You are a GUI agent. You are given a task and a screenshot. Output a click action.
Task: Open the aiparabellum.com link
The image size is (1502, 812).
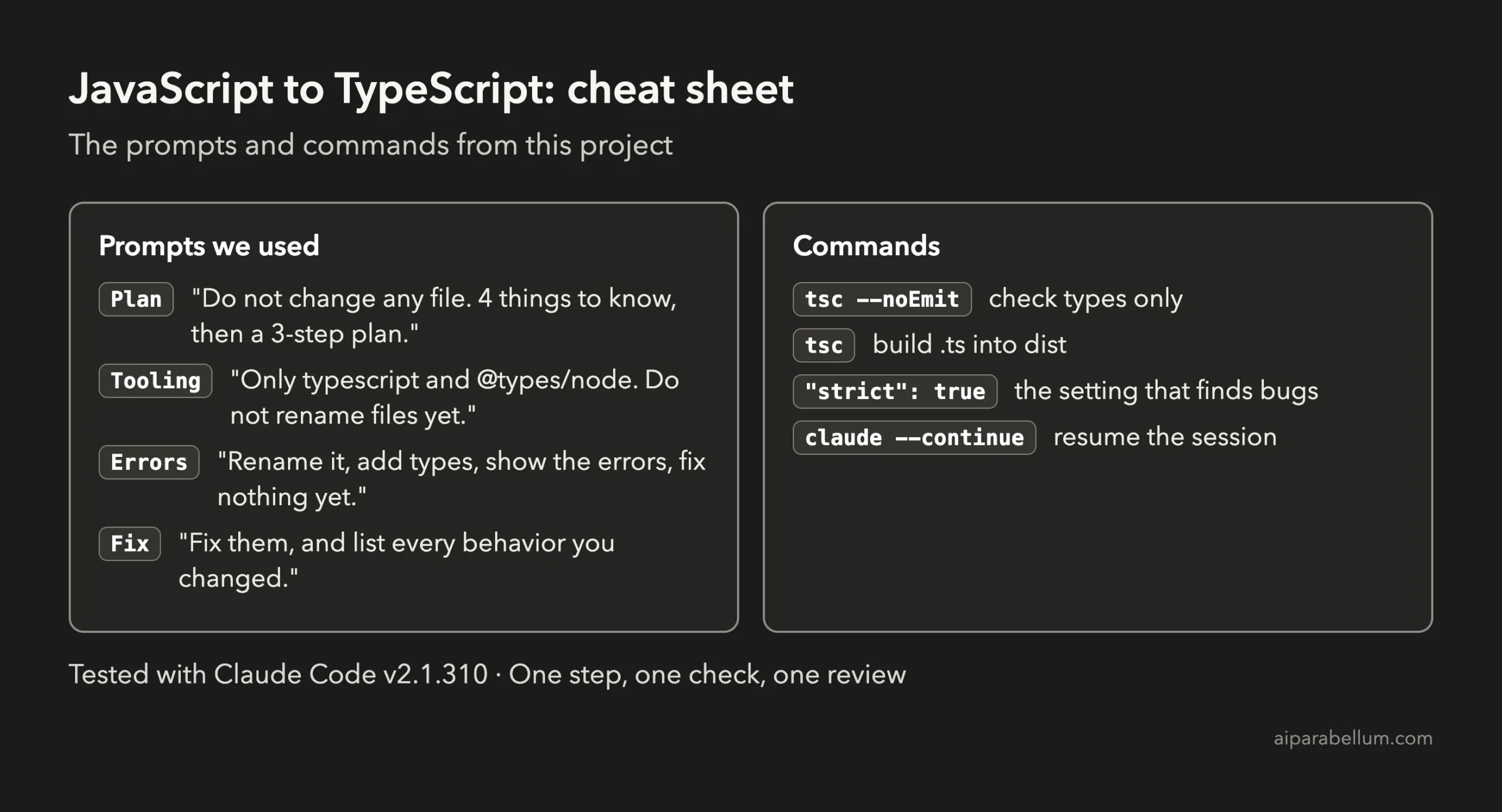coord(1353,738)
